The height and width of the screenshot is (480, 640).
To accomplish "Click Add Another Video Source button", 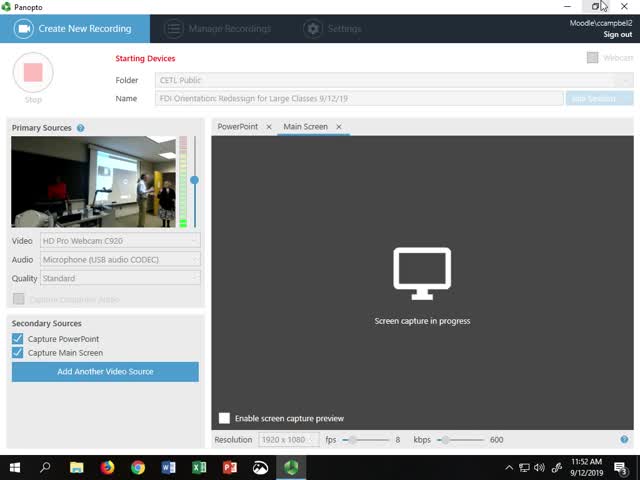I will click(105, 372).
